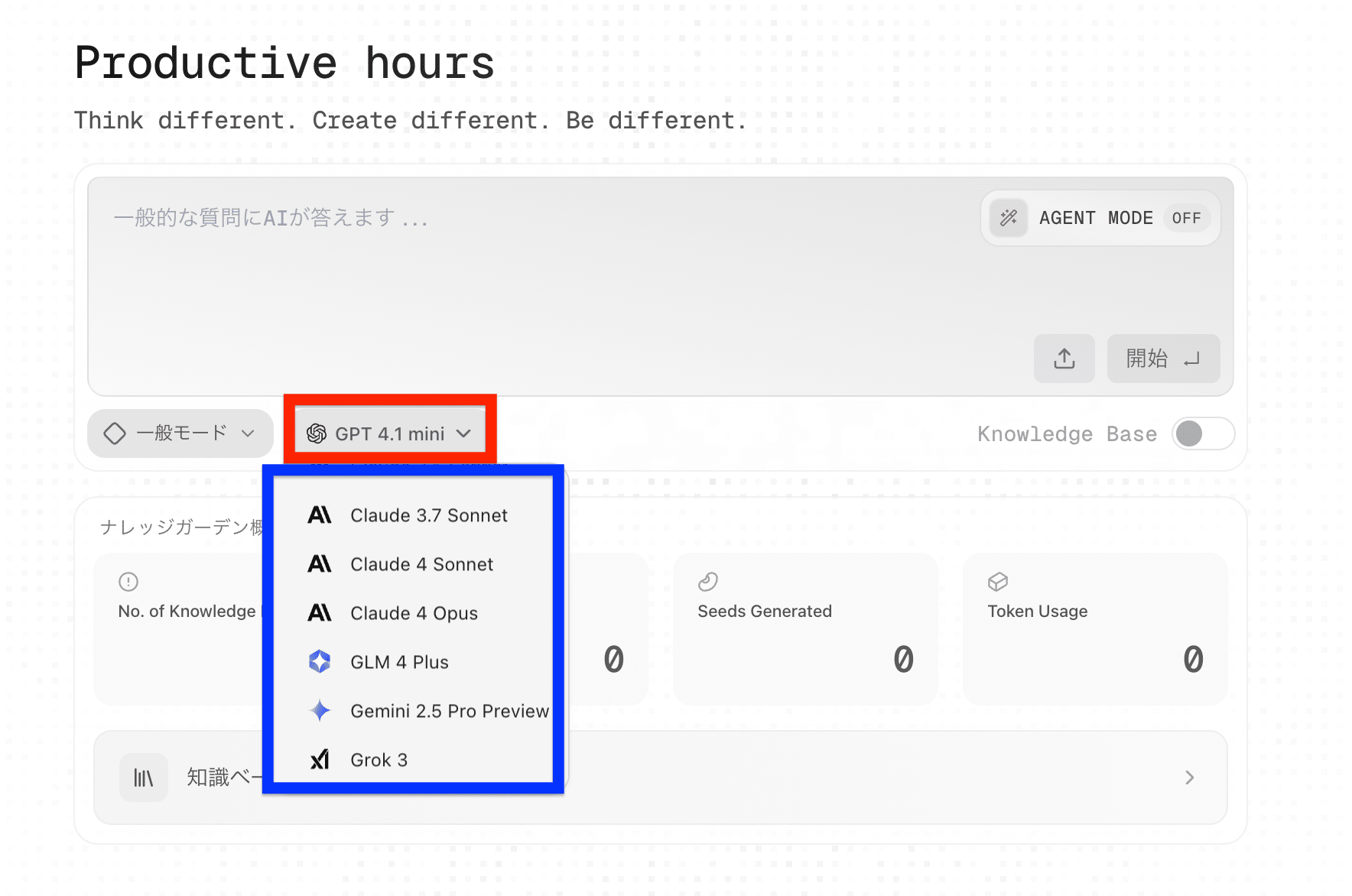Click the GLM 4 Plus hexagon logo
The height and width of the screenshot is (896, 1352).
[x=320, y=661]
